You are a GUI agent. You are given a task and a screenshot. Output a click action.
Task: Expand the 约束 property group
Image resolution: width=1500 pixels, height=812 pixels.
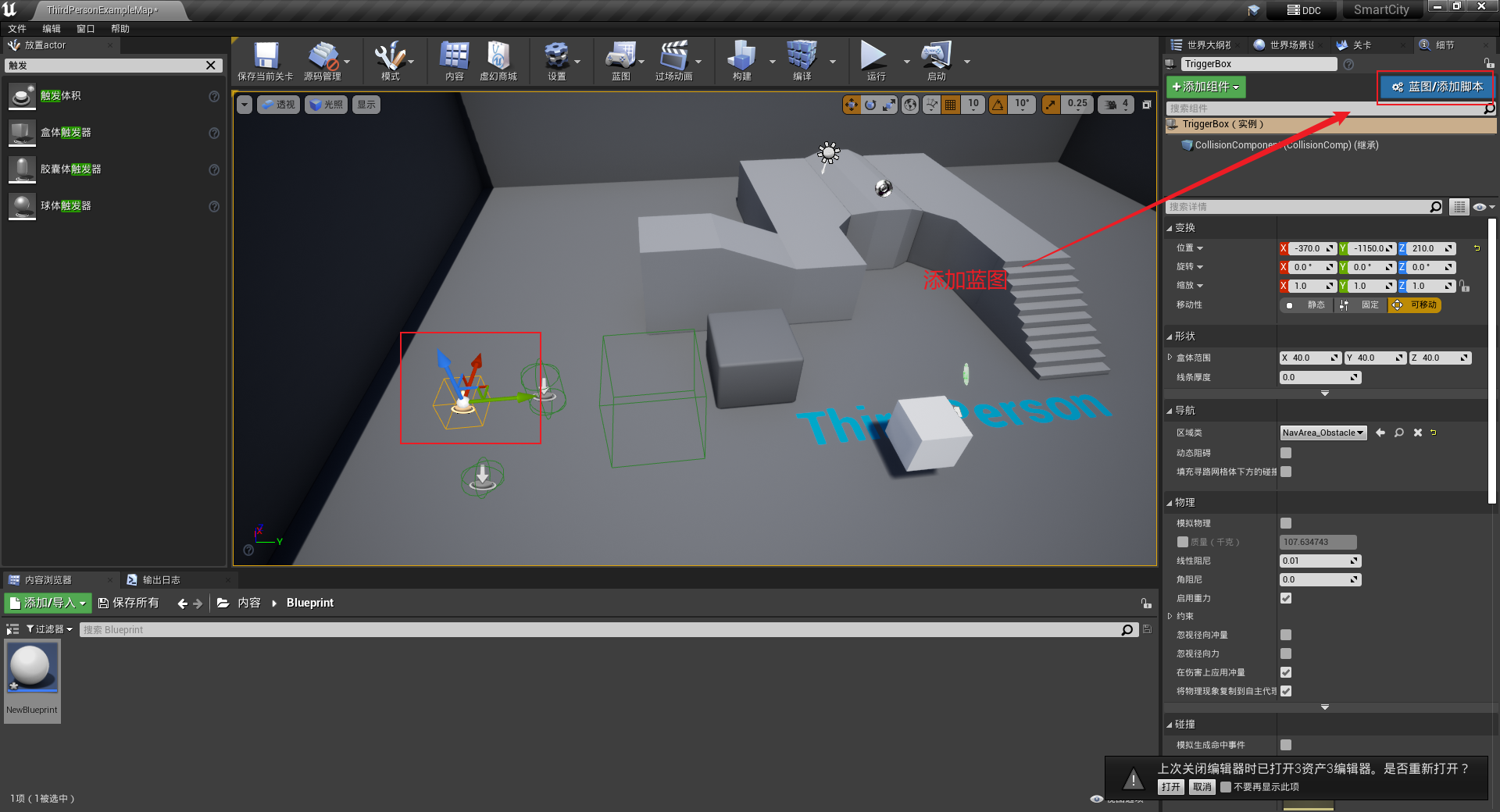click(1170, 616)
